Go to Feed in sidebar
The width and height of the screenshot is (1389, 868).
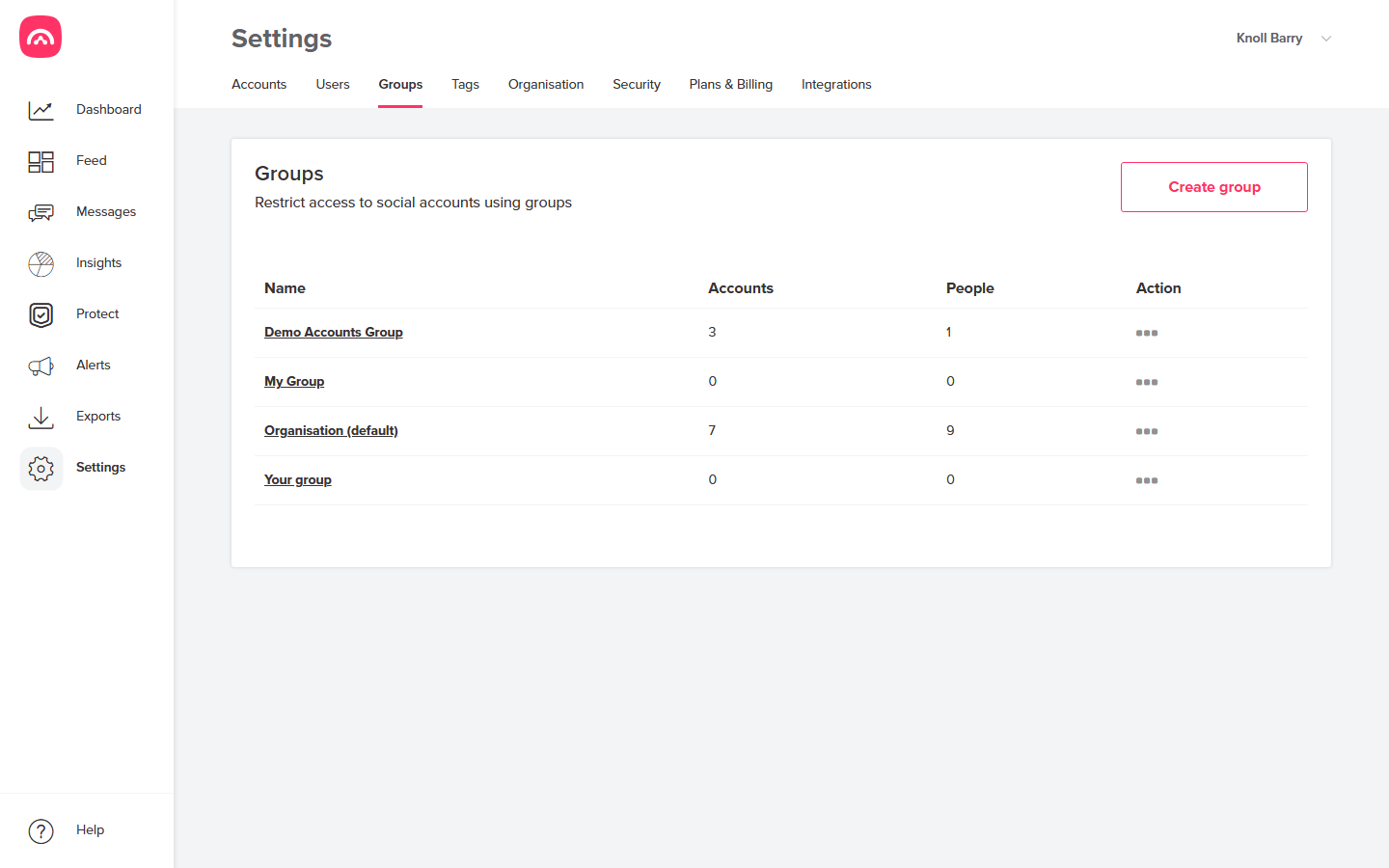coord(92,160)
